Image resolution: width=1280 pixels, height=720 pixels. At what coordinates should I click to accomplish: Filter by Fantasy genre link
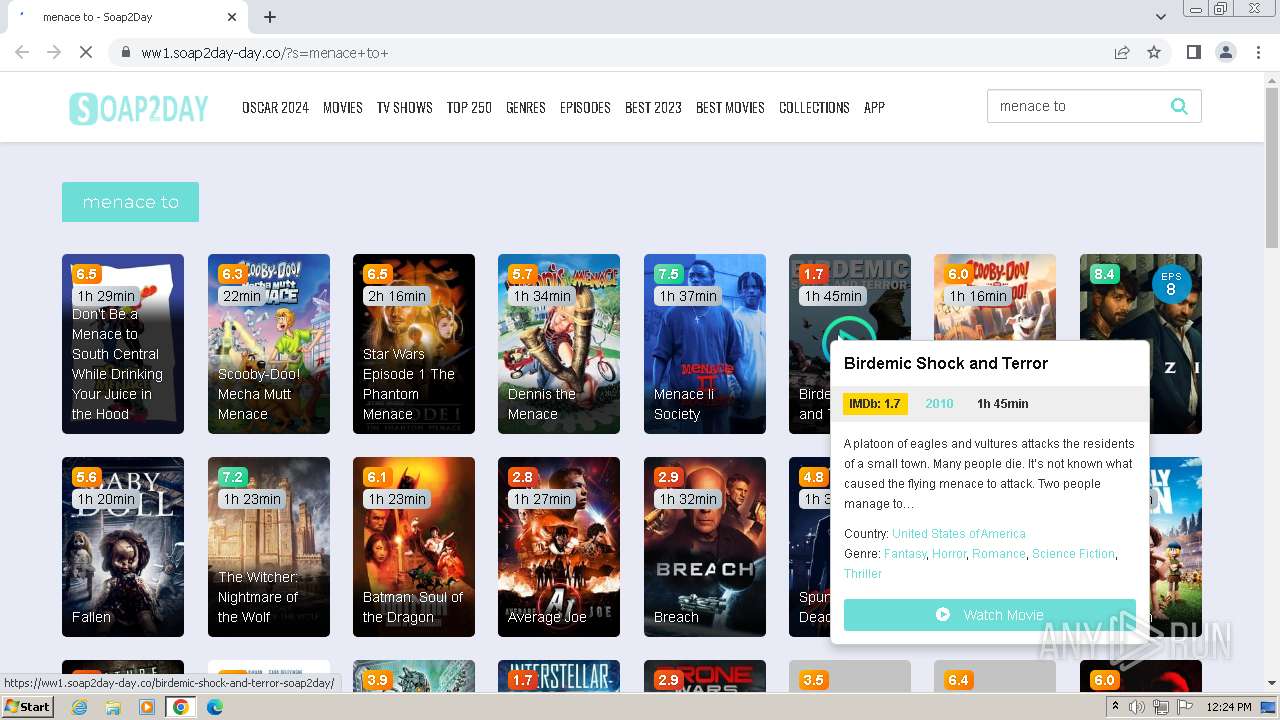[905, 554]
